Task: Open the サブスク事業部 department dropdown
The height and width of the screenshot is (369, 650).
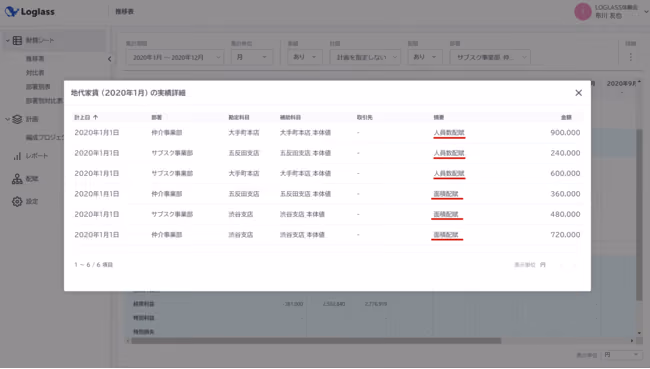Action: click(x=490, y=57)
